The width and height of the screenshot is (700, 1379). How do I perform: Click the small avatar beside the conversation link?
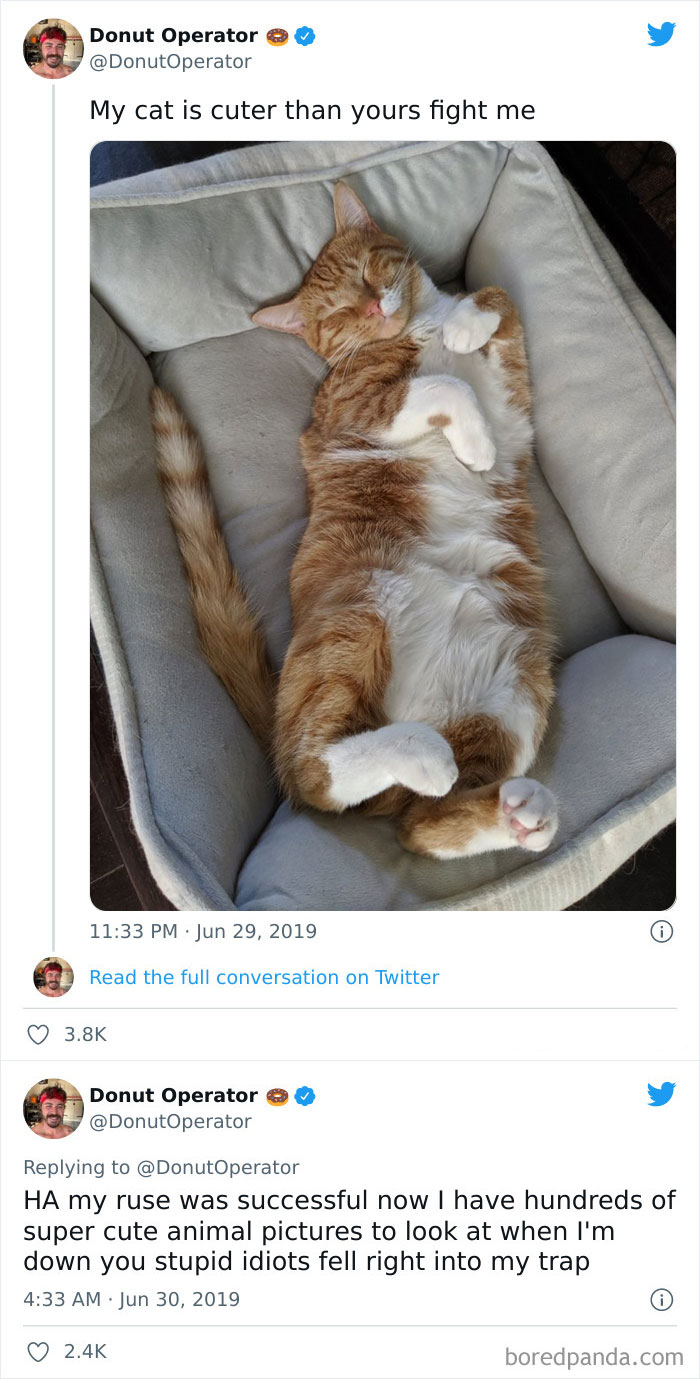point(53,977)
